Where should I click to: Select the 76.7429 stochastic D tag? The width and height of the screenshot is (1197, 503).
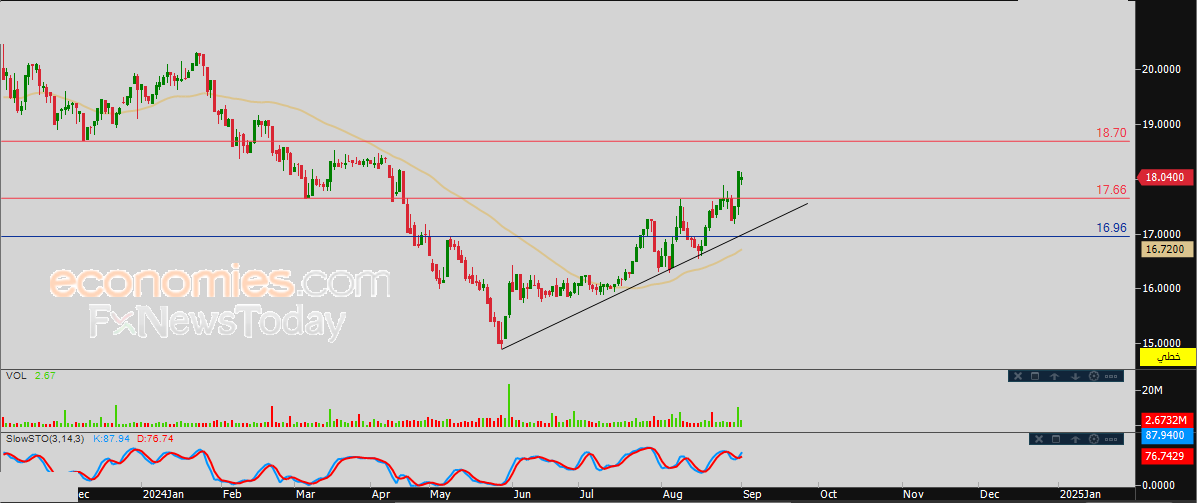tap(1166, 455)
